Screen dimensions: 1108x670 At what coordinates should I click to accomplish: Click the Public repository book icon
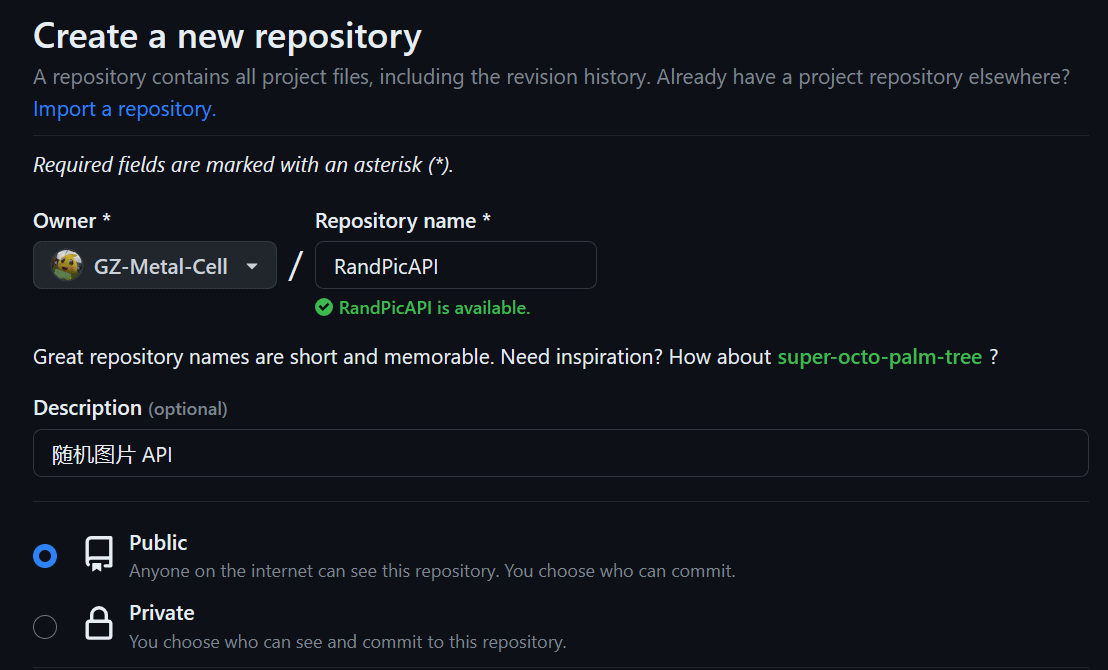tap(99, 553)
